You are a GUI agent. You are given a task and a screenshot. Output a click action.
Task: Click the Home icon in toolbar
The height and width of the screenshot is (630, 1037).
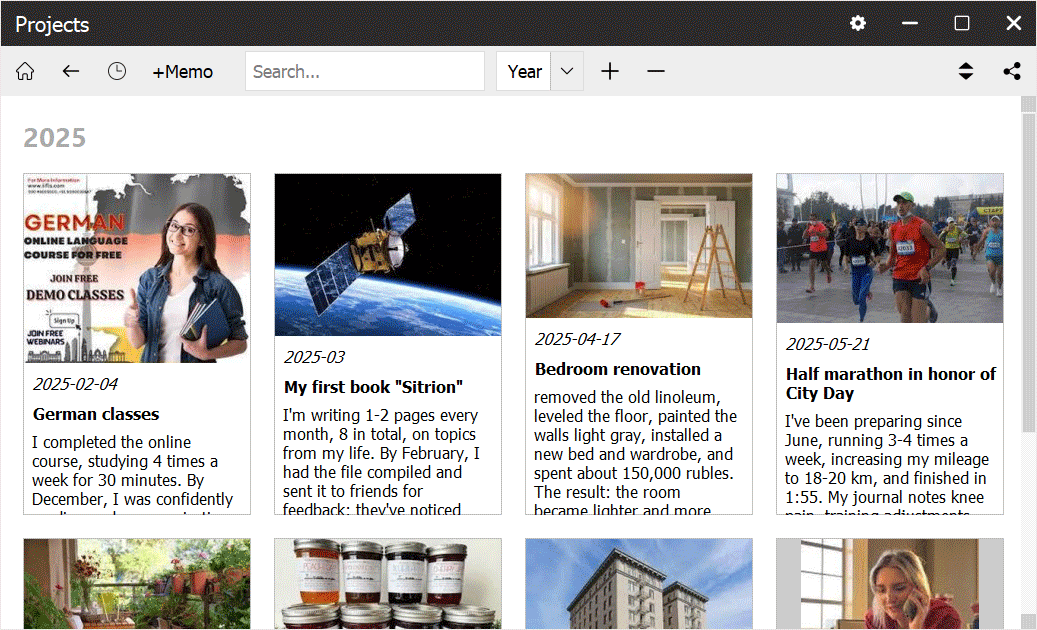pos(25,72)
